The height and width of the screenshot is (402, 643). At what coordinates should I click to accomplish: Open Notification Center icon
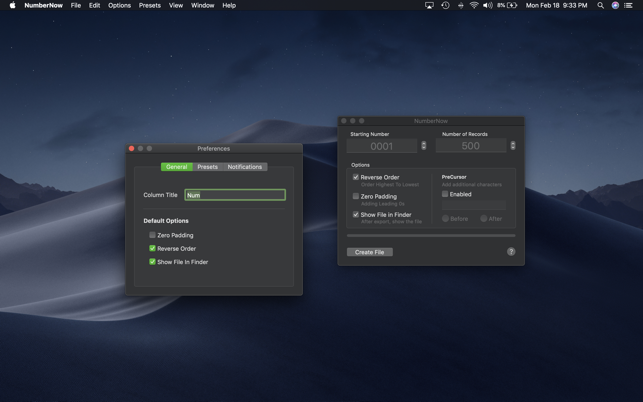click(628, 5)
